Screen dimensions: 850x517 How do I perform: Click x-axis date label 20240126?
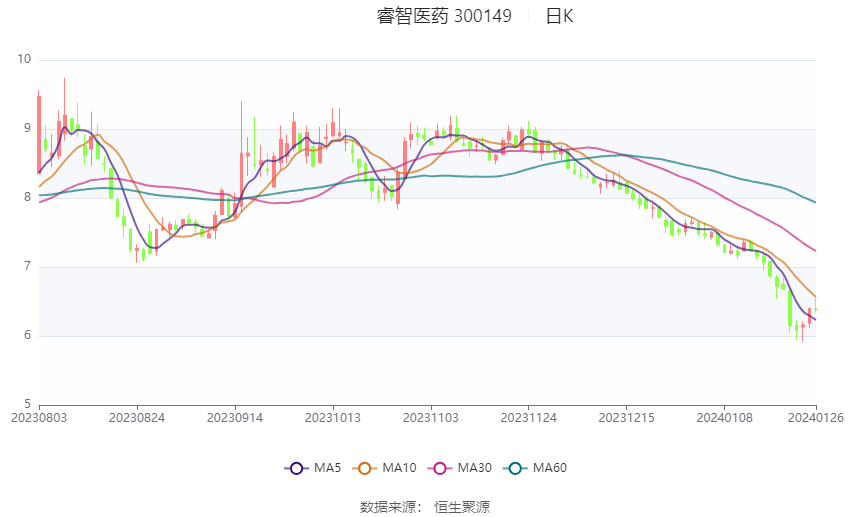click(816, 418)
